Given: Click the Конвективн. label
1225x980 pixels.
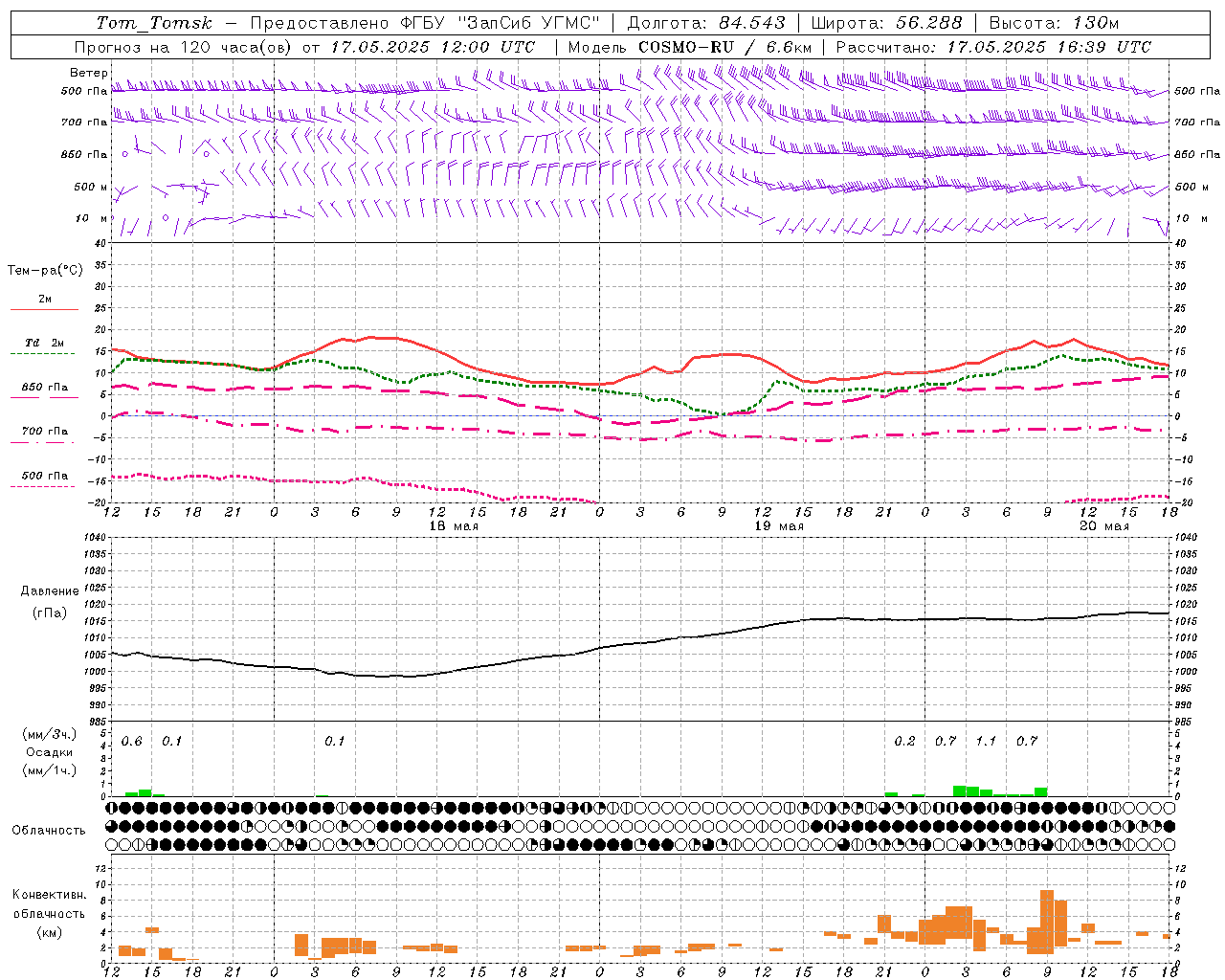Looking at the screenshot, I should click(x=50, y=894).
